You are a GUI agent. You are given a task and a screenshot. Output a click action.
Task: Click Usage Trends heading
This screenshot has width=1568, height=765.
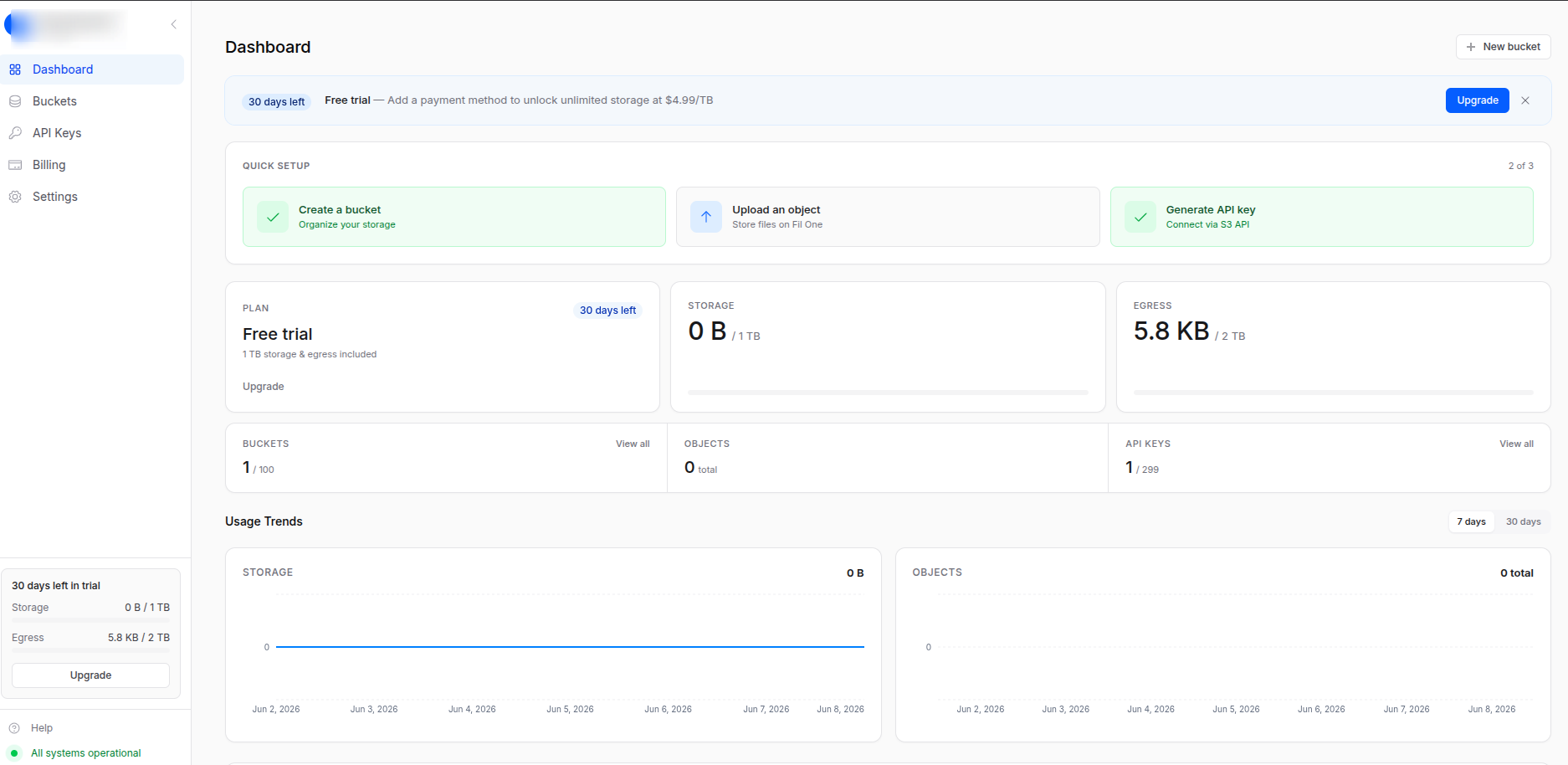[264, 521]
